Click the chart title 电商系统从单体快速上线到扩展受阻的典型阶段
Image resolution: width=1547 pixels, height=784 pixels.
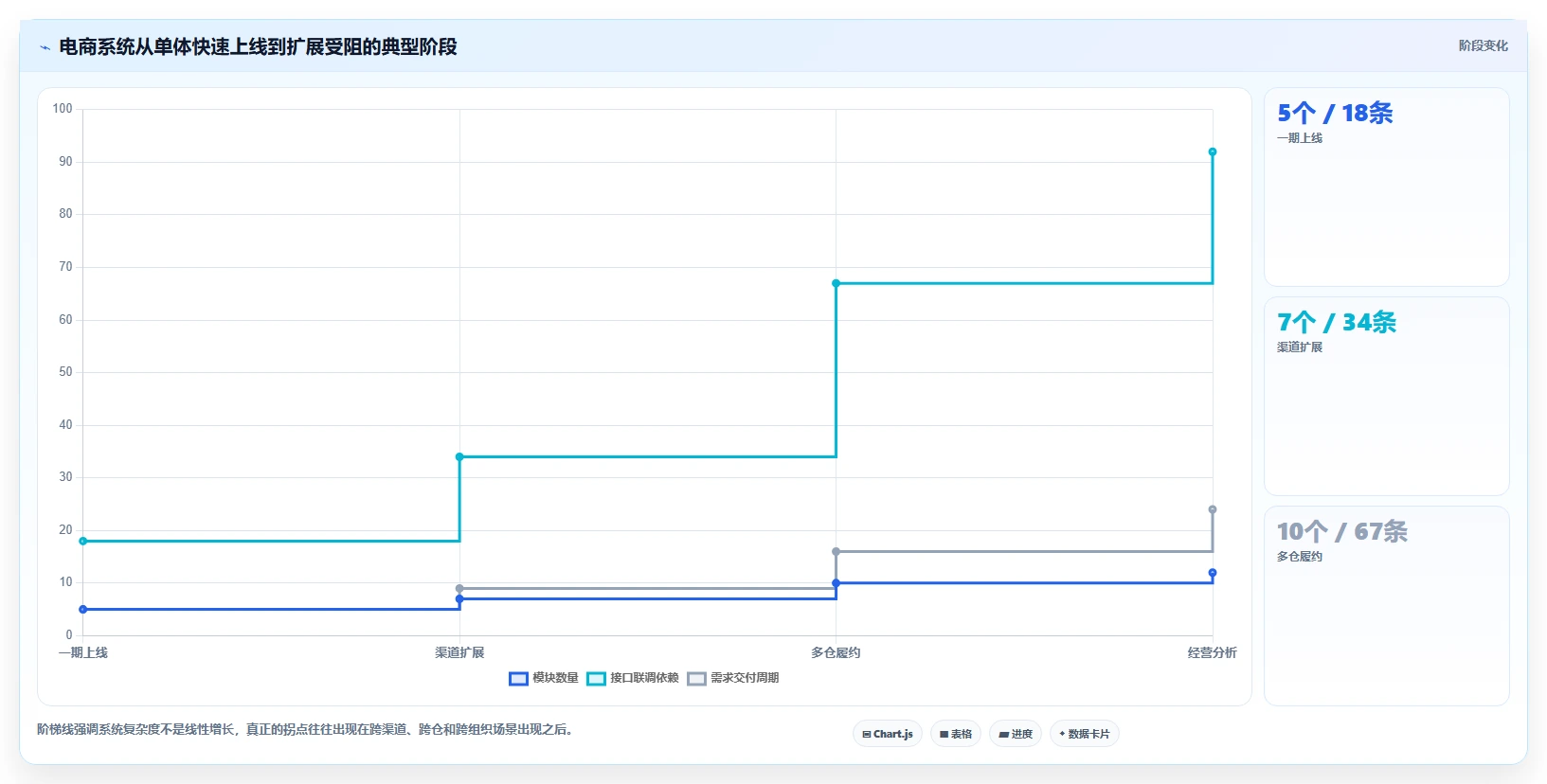point(259,46)
